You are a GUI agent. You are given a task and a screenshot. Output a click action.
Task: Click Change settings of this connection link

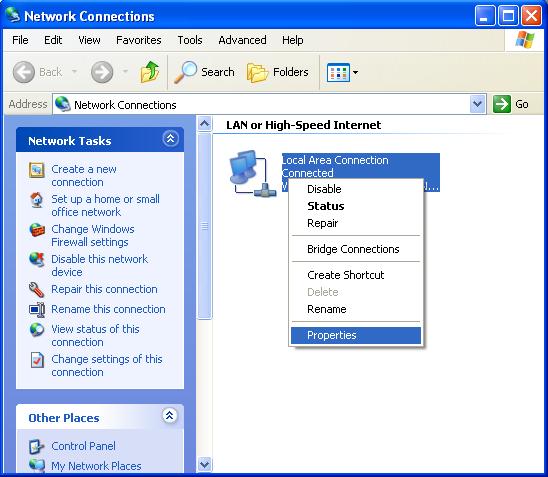107,366
